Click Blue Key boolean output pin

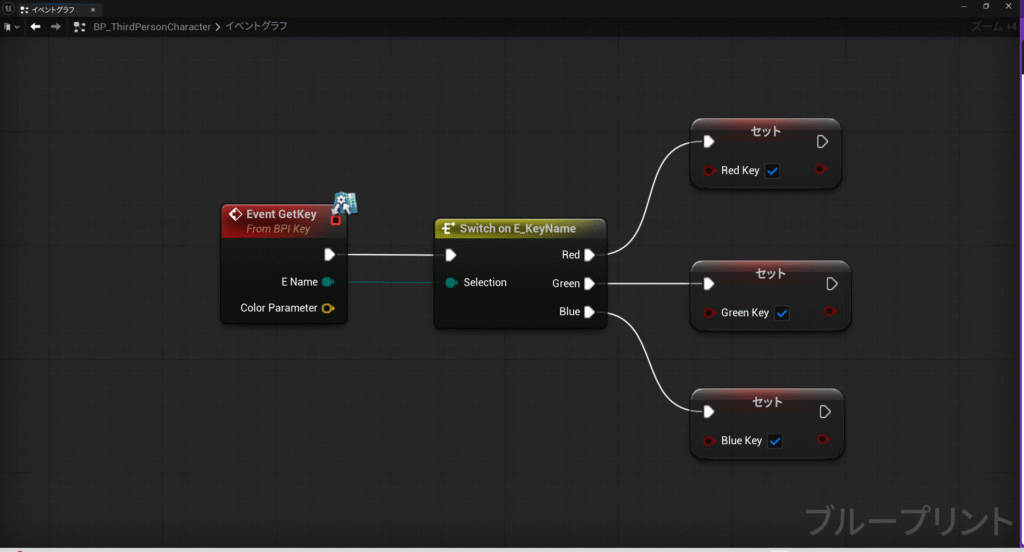pyautogui.click(x=823, y=440)
